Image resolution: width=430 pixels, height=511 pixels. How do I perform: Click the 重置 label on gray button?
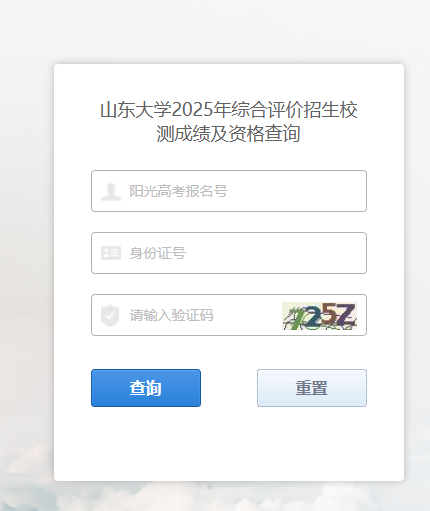[x=312, y=388]
